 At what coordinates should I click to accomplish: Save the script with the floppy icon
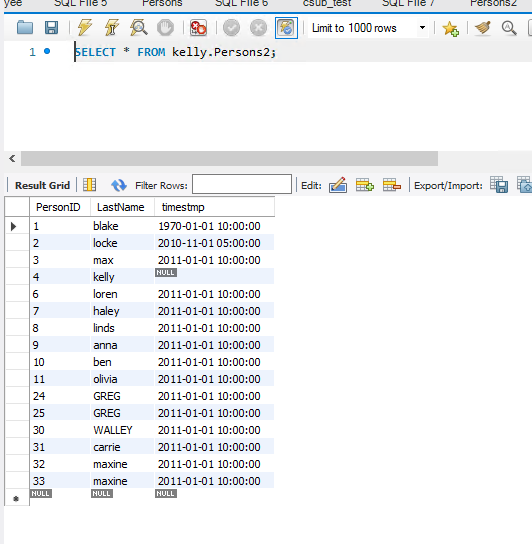coord(51,28)
